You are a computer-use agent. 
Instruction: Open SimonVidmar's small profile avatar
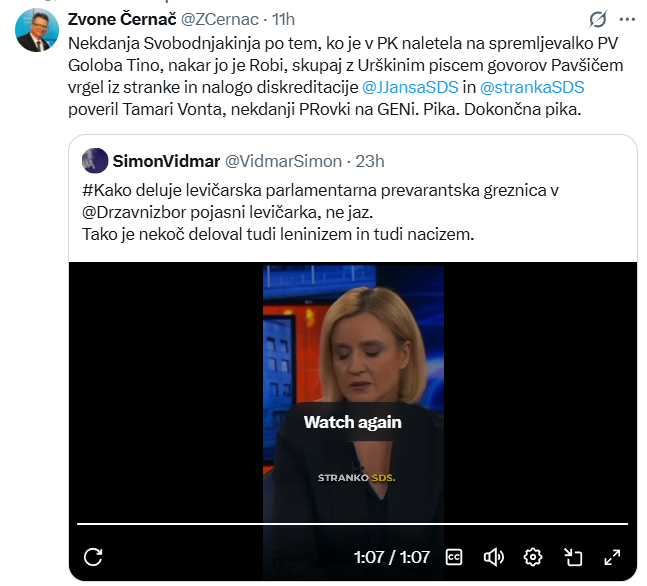coord(95,161)
